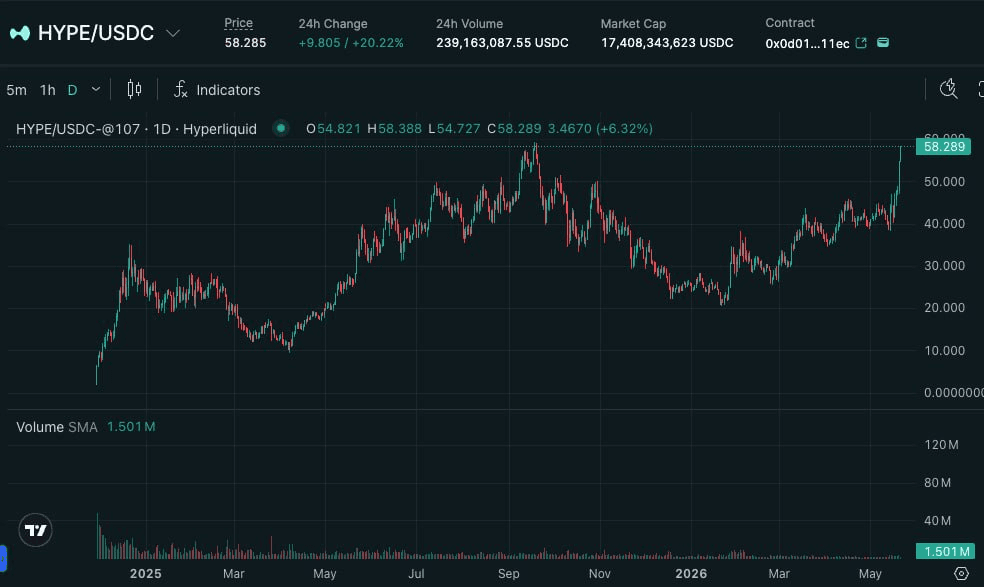
Task: Select the 5m timeframe
Action: [16, 90]
